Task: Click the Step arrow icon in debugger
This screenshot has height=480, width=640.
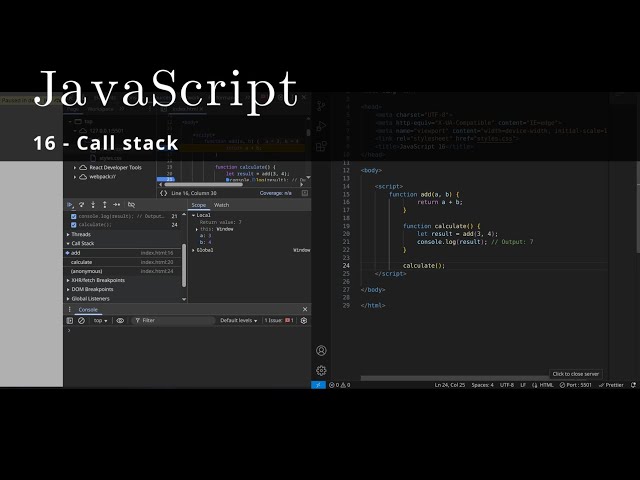Action: (x=117, y=204)
